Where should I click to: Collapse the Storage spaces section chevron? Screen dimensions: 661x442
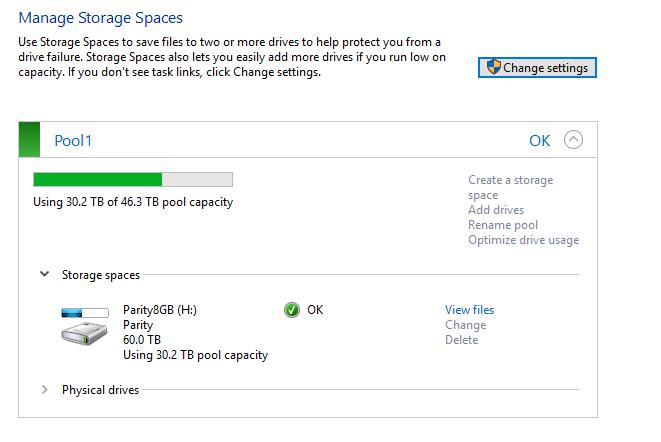44,274
